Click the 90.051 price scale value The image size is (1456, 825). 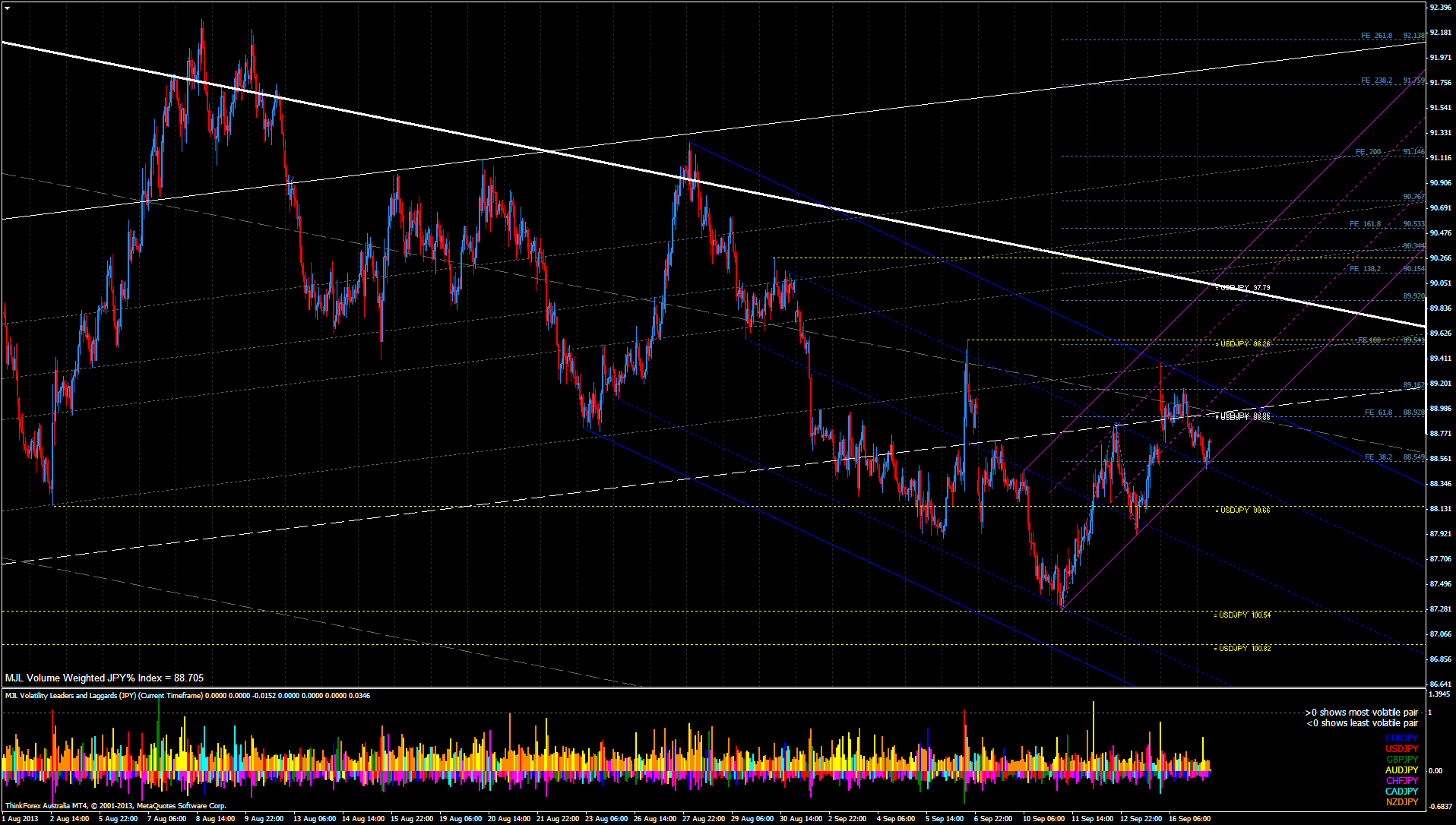pos(1441,283)
